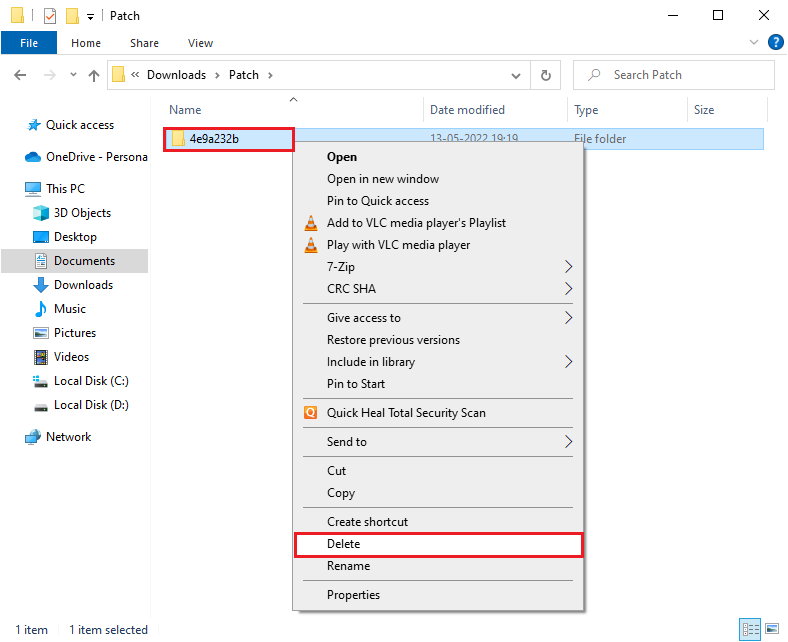Click the Back navigation arrow
Image resolution: width=788 pixels, height=642 pixels.
coord(22,75)
